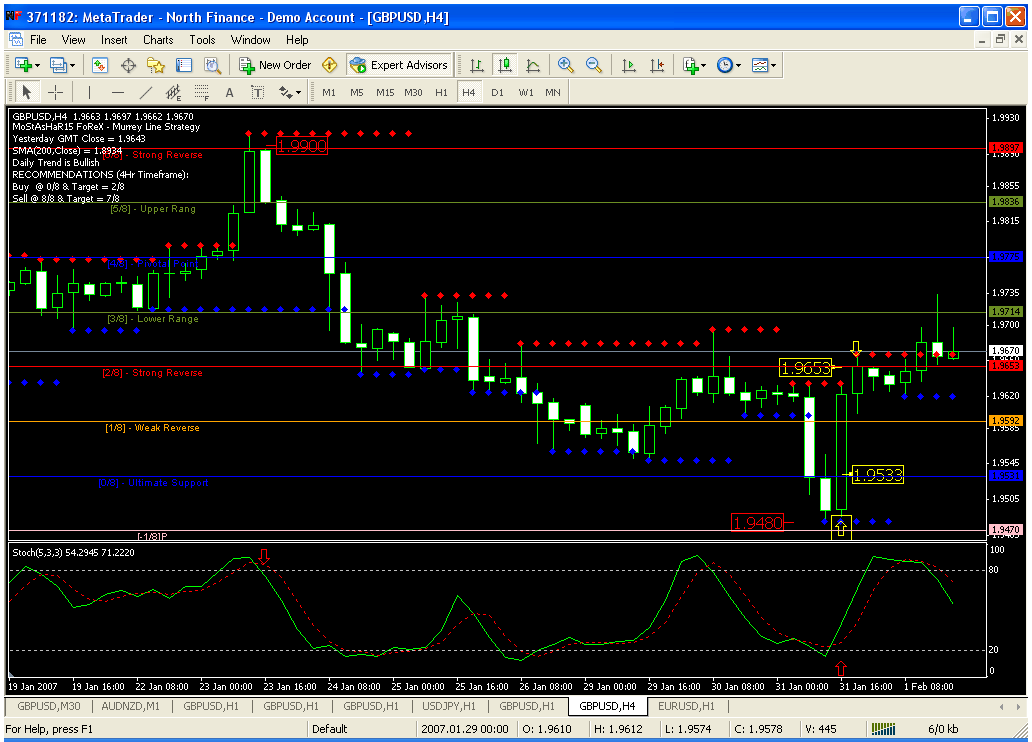Toggle the Expert Advisors button
1032x742 pixels.
(x=400, y=65)
